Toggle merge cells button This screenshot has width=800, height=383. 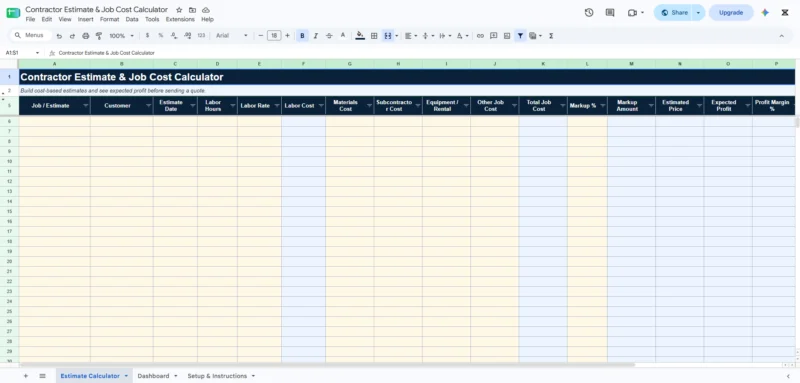(x=388, y=36)
